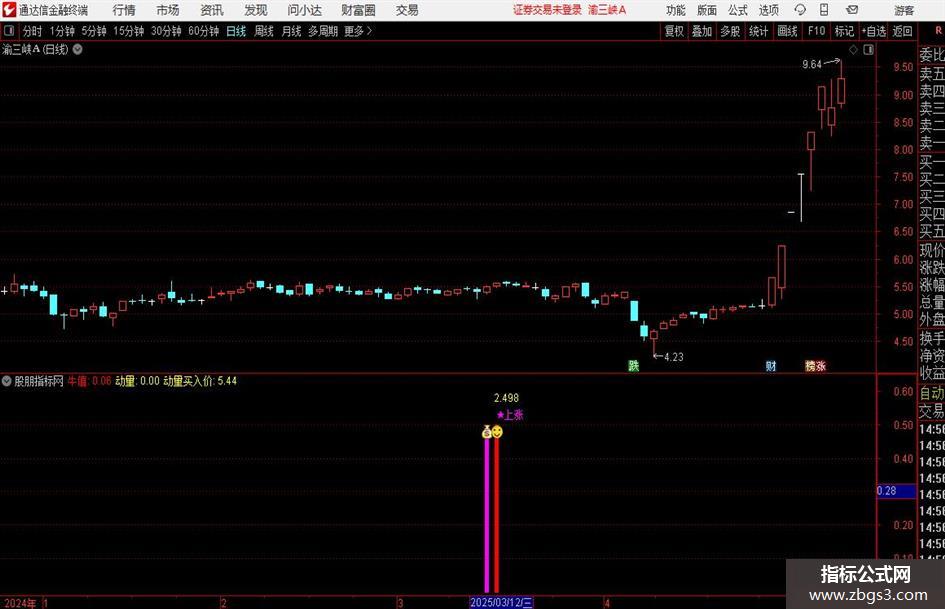
Task: Open the 市场 menu
Action: pos(168,10)
